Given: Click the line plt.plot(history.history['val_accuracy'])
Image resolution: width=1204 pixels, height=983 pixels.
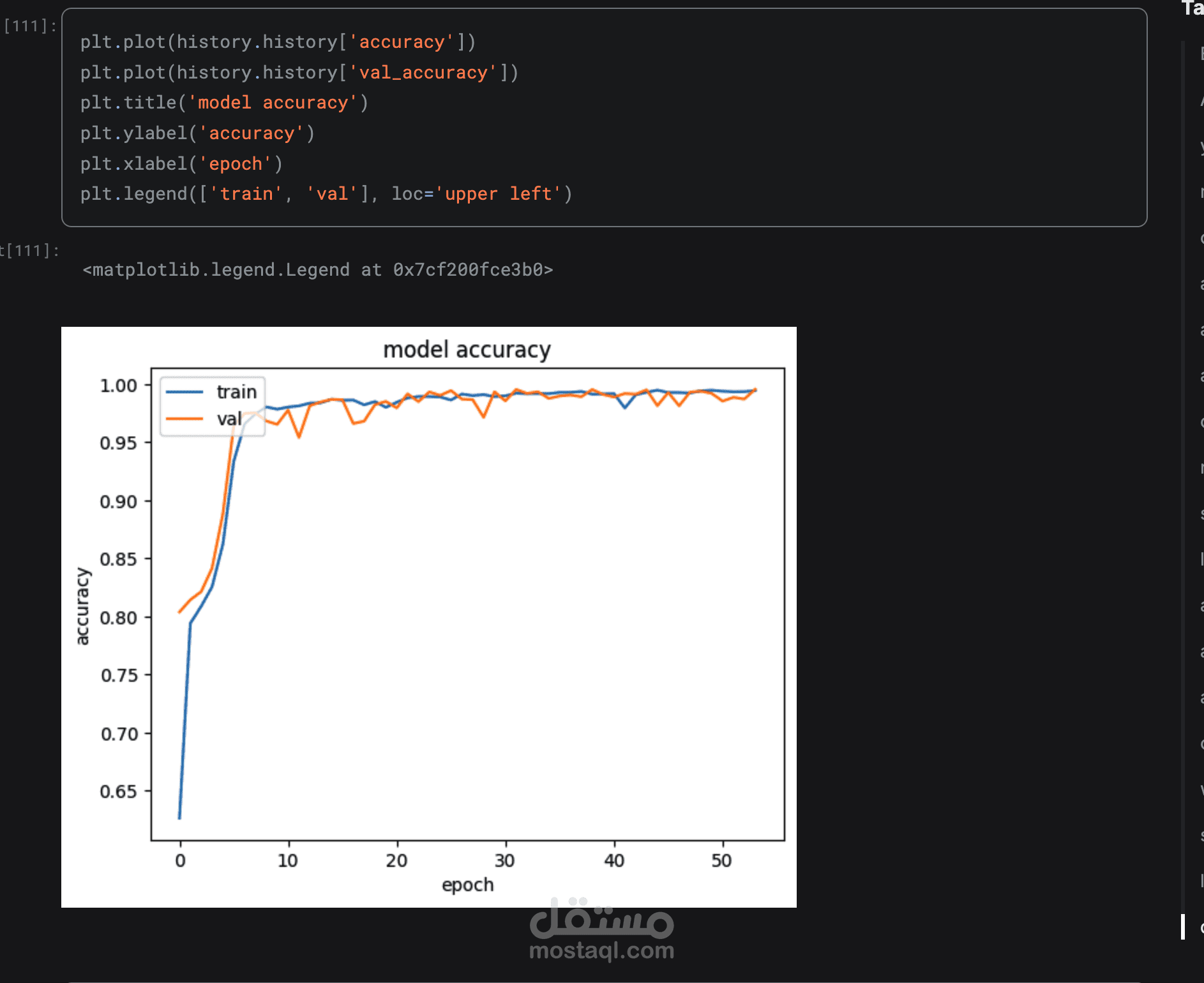Looking at the screenshot, I should pyautogui.click(x=299, y=73).
